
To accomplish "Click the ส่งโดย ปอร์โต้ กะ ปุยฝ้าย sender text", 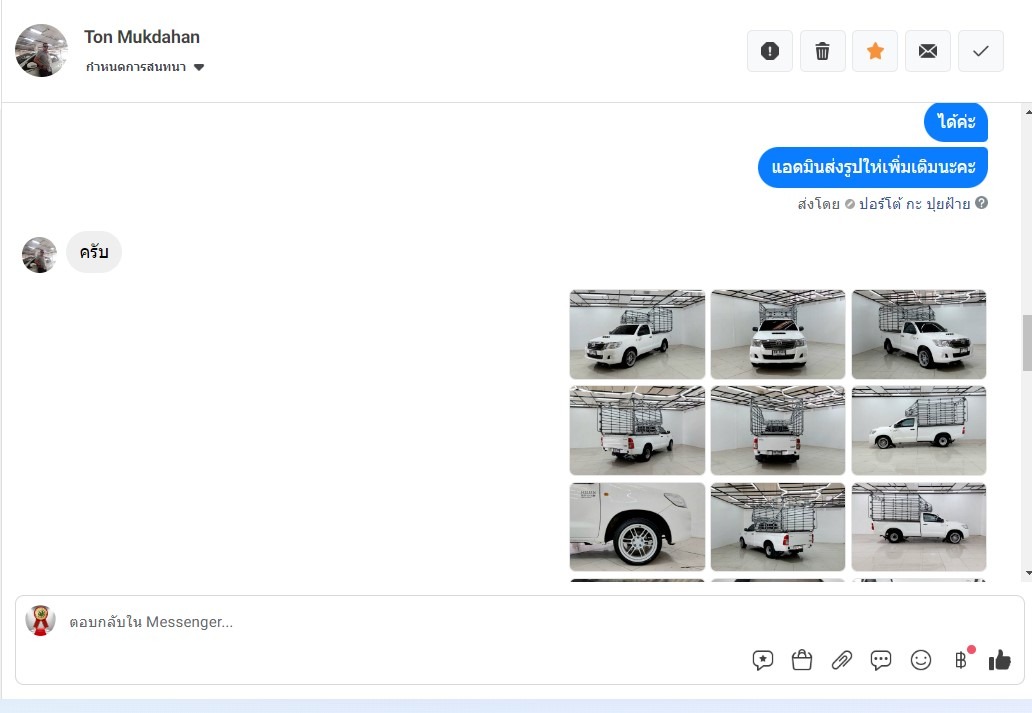I will (x=883, y=203).
